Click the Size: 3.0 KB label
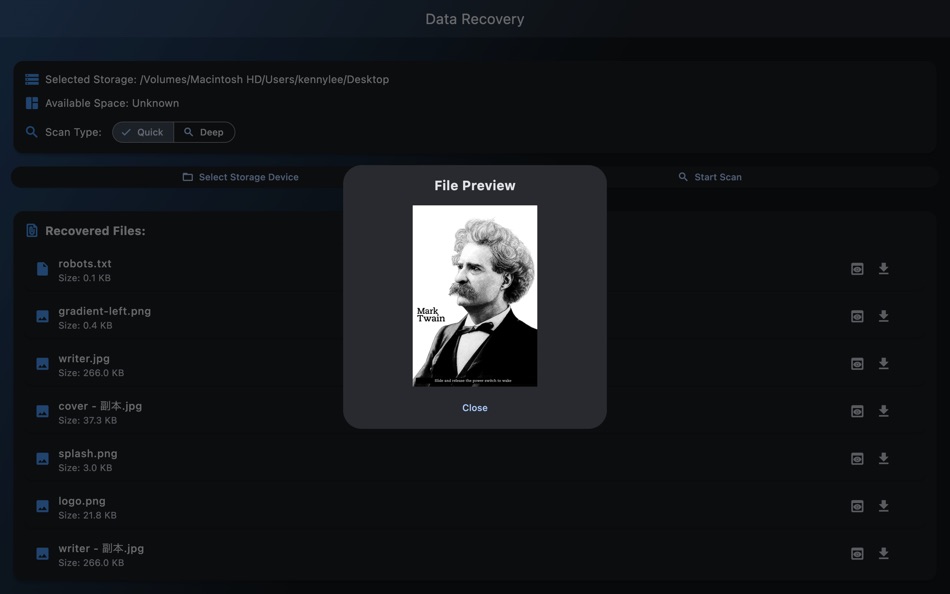 (x=85, y=468)
